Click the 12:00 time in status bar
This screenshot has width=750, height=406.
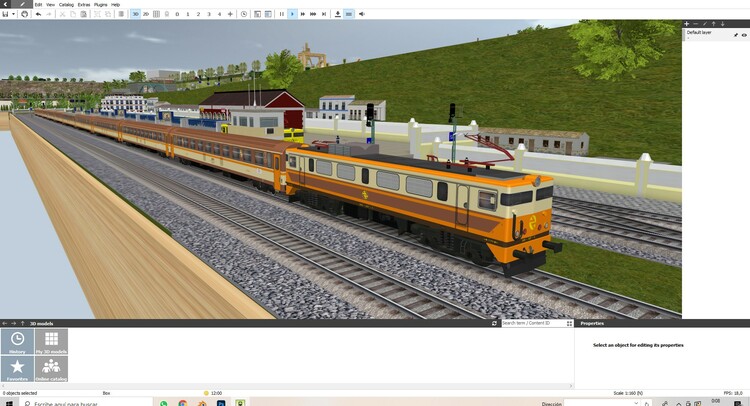(216, 394)
